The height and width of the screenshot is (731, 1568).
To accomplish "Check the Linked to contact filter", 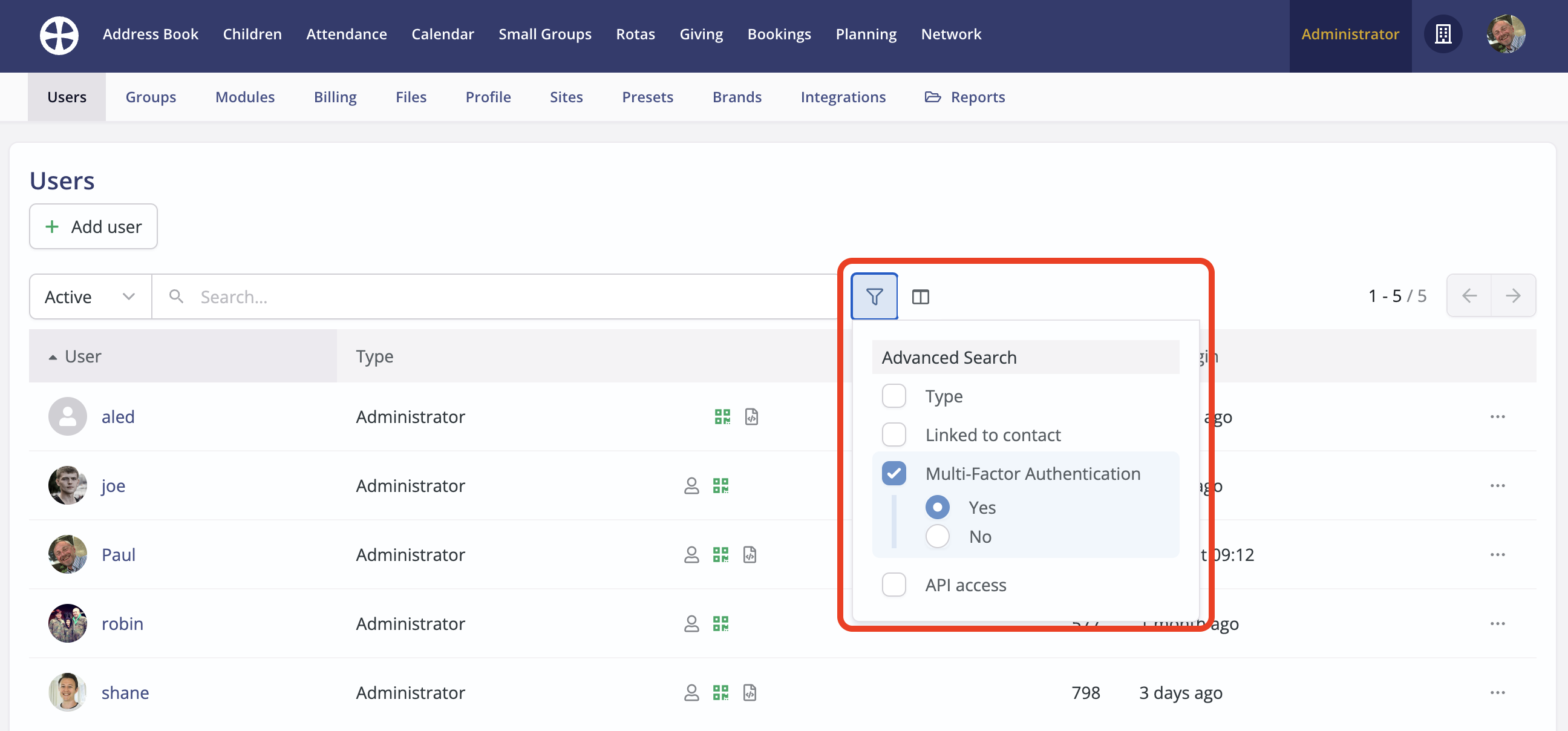I will 893,434.
